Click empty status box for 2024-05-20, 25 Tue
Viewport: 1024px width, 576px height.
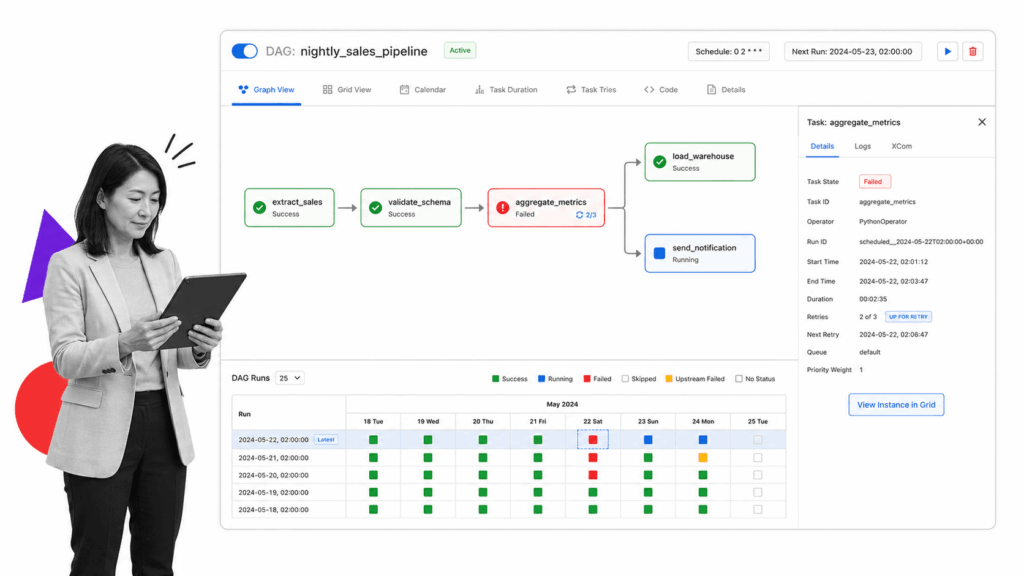pyautogui.click(x=758, y=475)
